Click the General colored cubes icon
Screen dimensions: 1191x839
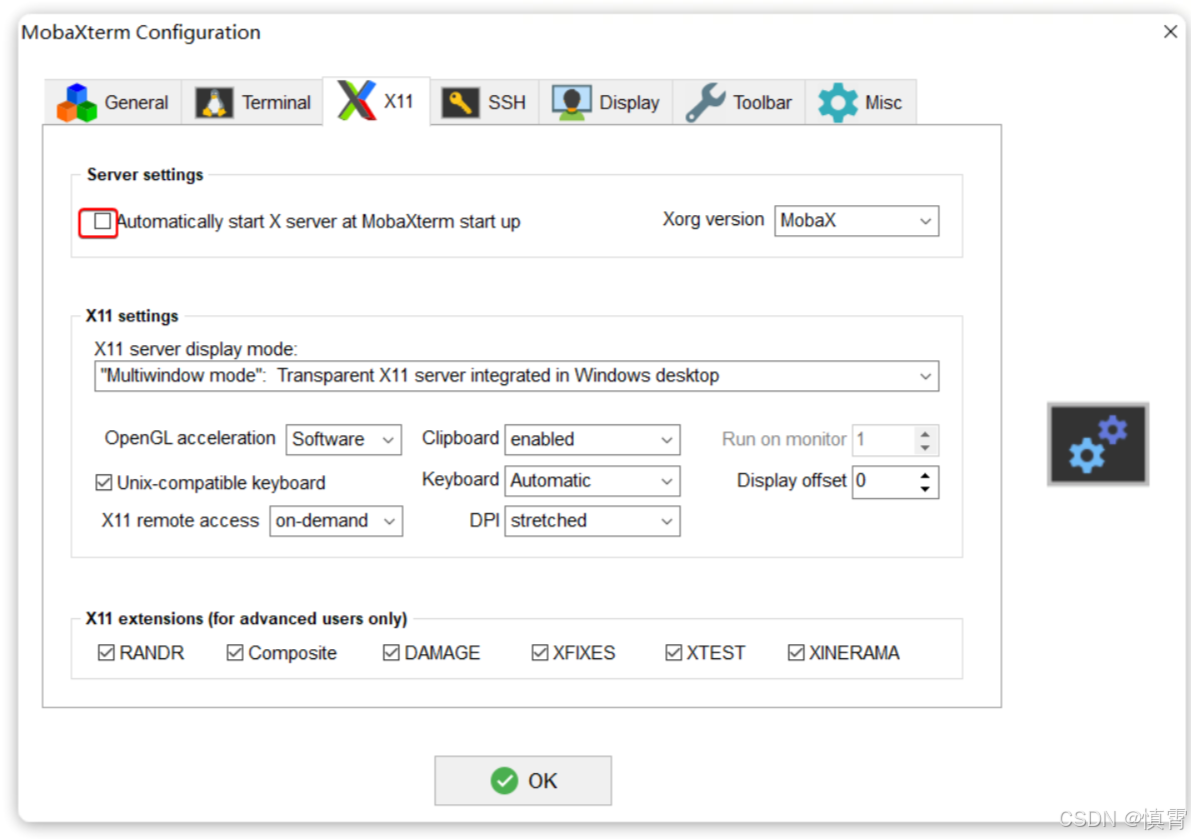pos(77,103)
